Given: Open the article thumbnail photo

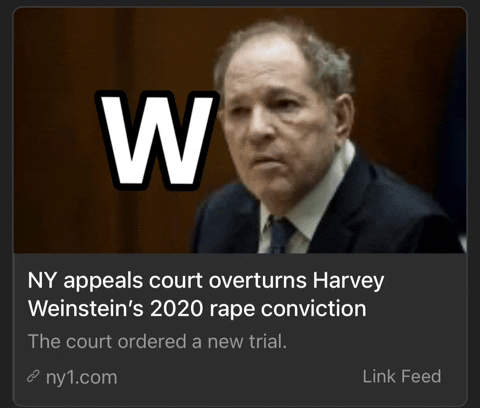Looking at the screenshot, I should pyautogui.click(x=240, y=131).
